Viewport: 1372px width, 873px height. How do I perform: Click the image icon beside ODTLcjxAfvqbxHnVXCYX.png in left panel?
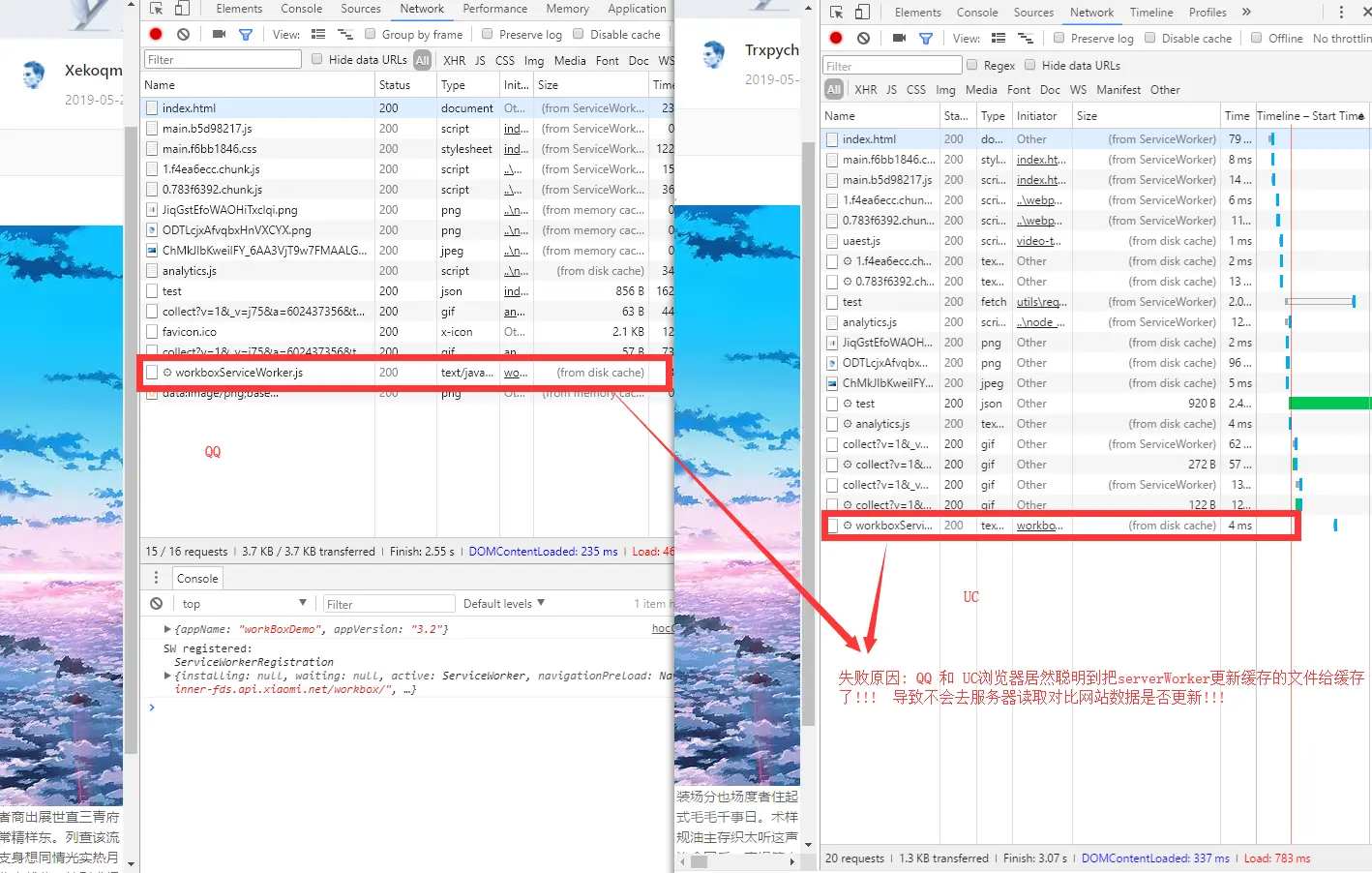pos(151,230)
